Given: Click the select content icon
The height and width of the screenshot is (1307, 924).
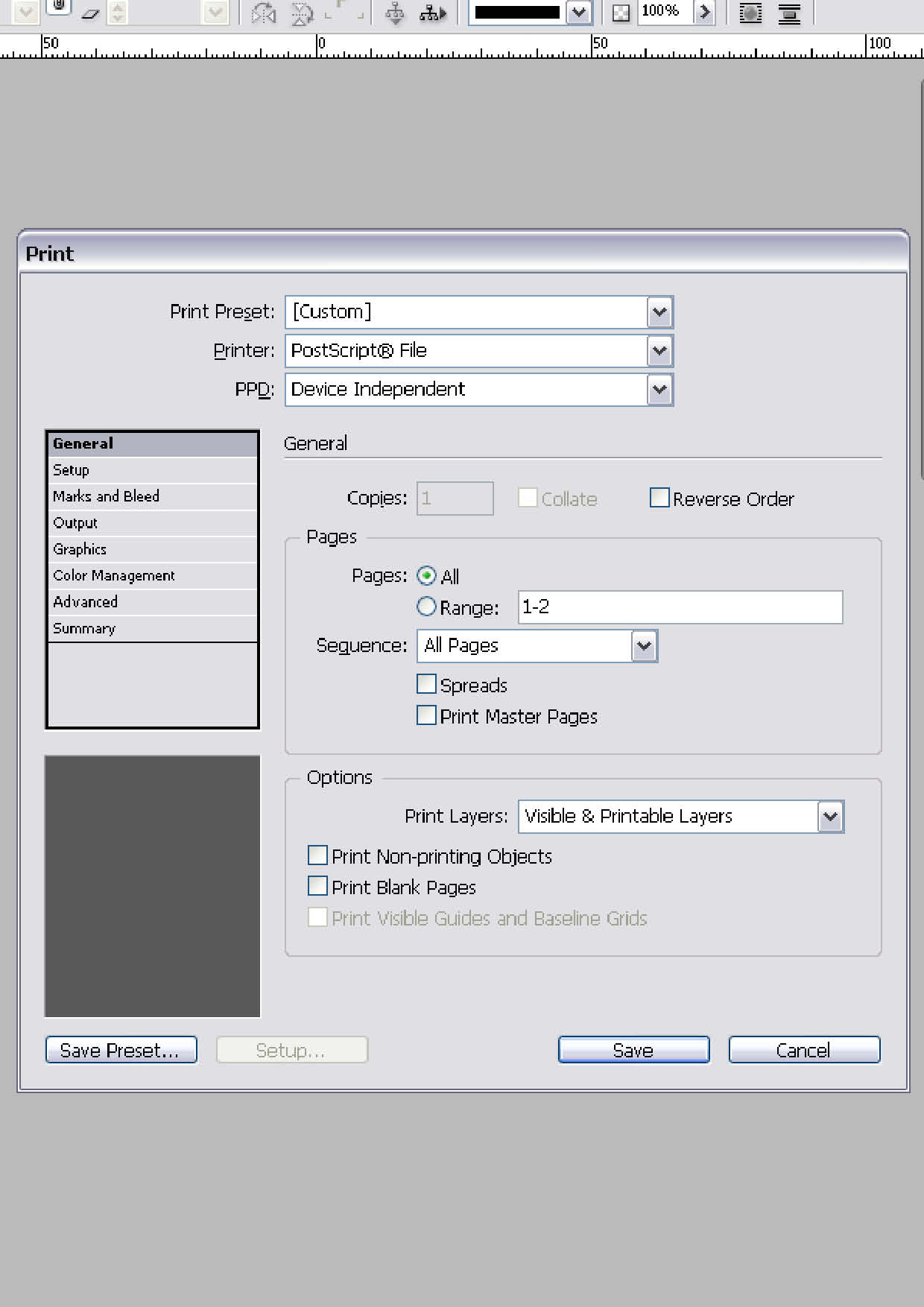Looking at the screenshot, I should tap(433, 13).
